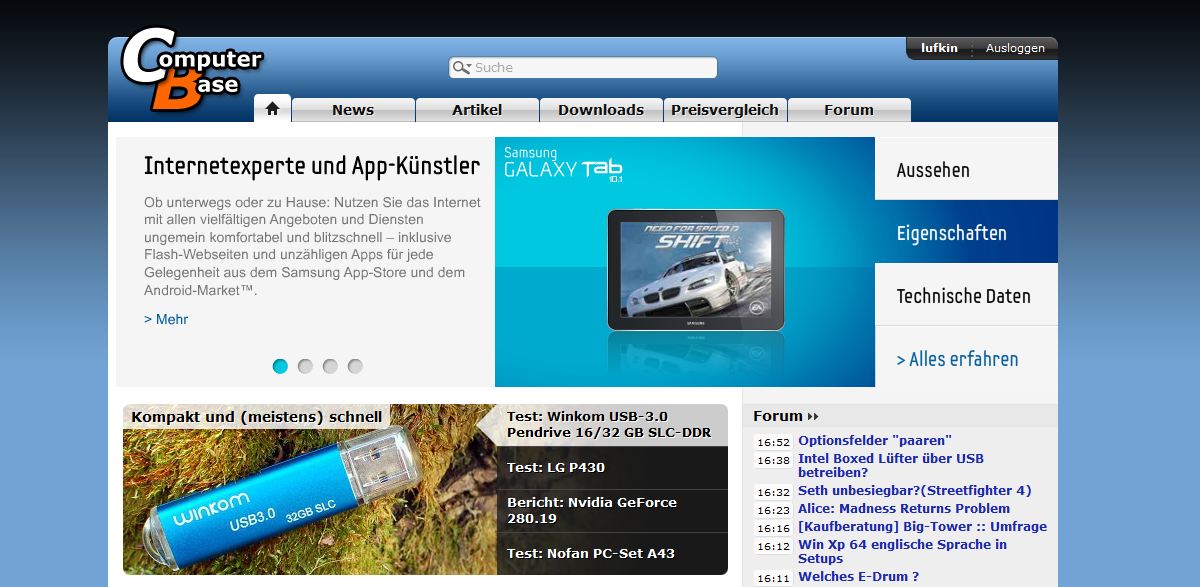The height and width of the screenshot is (587, 1200).
Task: Open the home page tab icon
Action: click(x=272, y=108)
